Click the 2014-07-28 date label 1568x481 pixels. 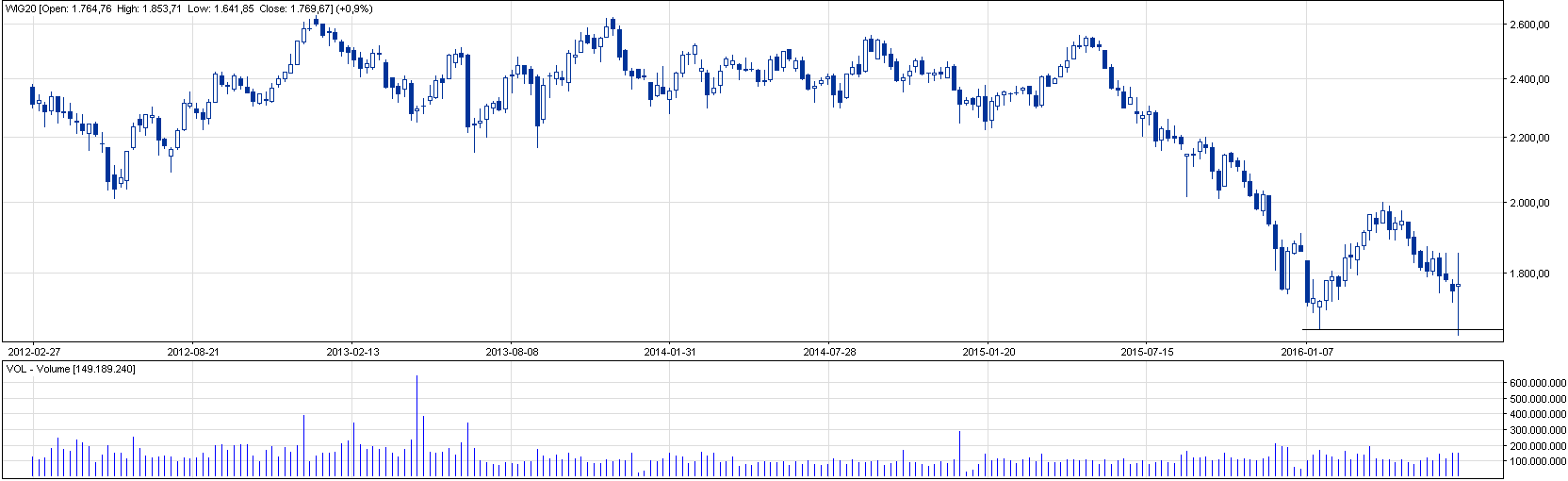point(829,352)
